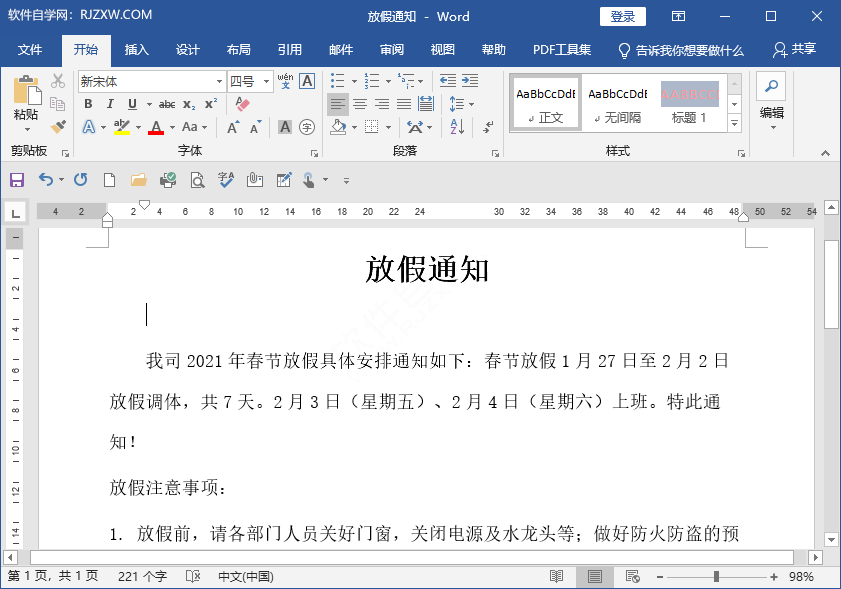Image resolution: width=841 pixels, height=589 pixels.
Task: Toggle bold formatting in the Font group
Action: (x=88, y=104)
